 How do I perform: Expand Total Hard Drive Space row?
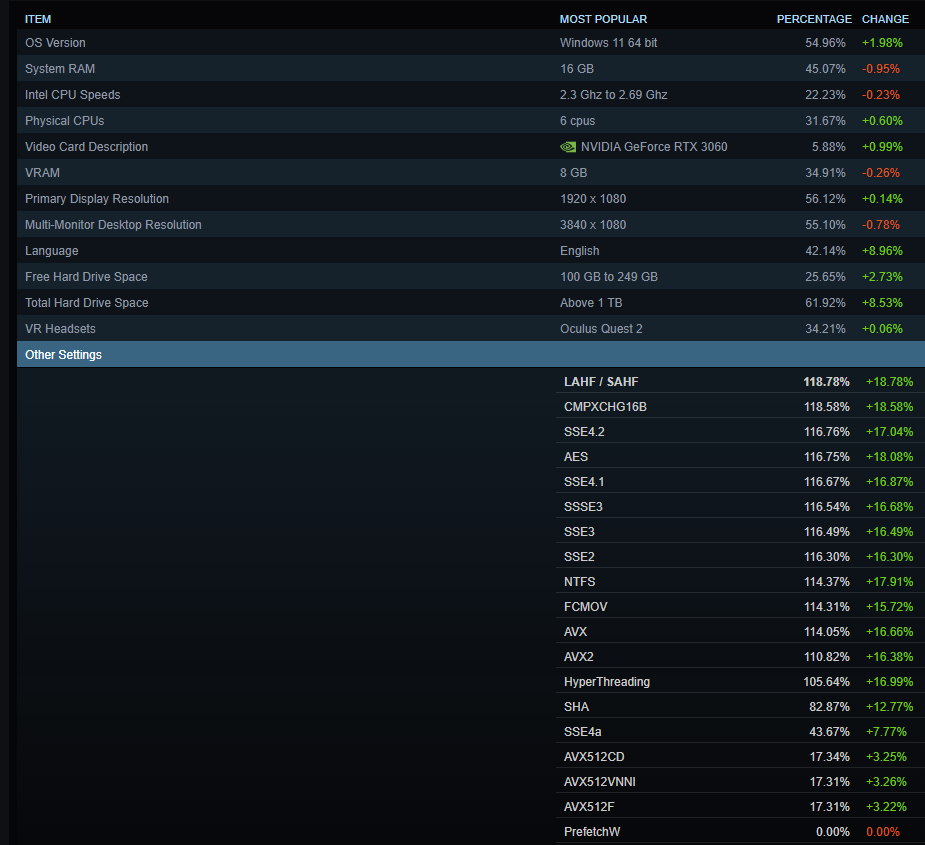(x=87, y=303)
